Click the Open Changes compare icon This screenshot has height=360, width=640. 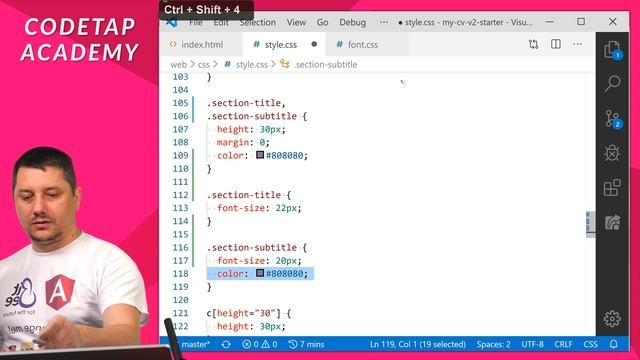(533, 44)
